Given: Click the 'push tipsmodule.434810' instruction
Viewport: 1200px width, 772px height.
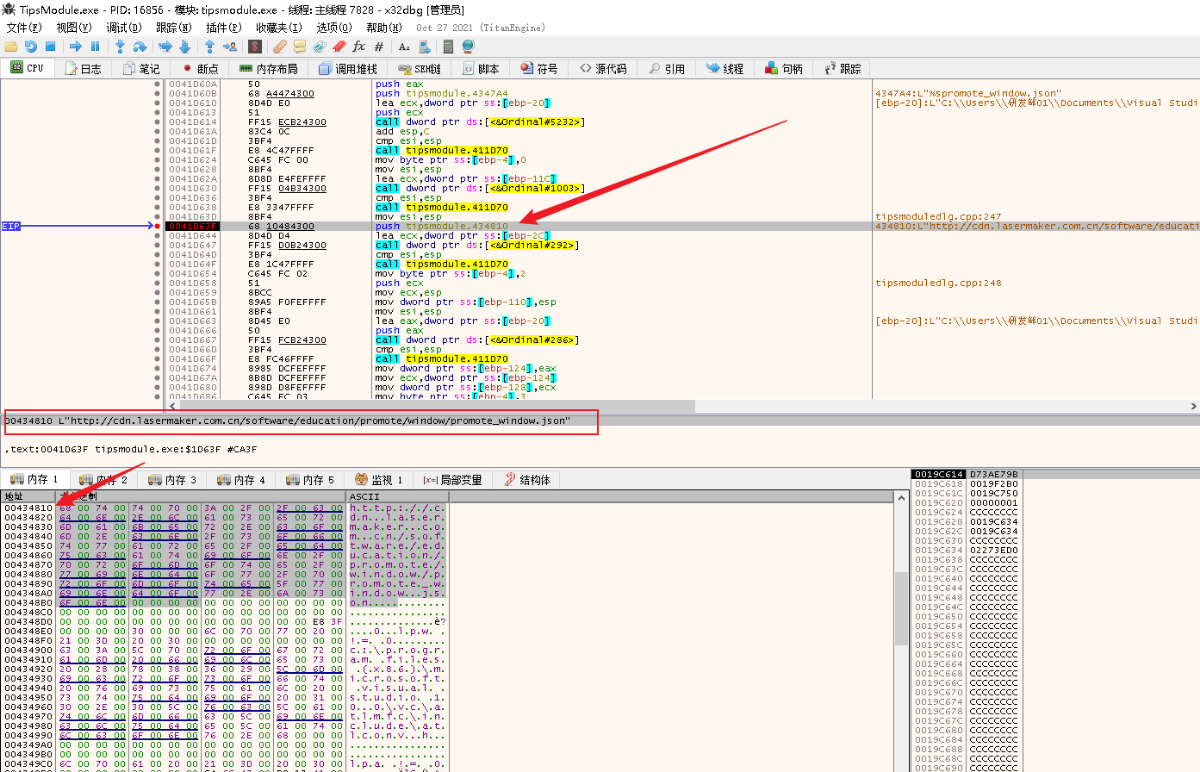Looking at the screenshot, I should [x=442, y=226].
